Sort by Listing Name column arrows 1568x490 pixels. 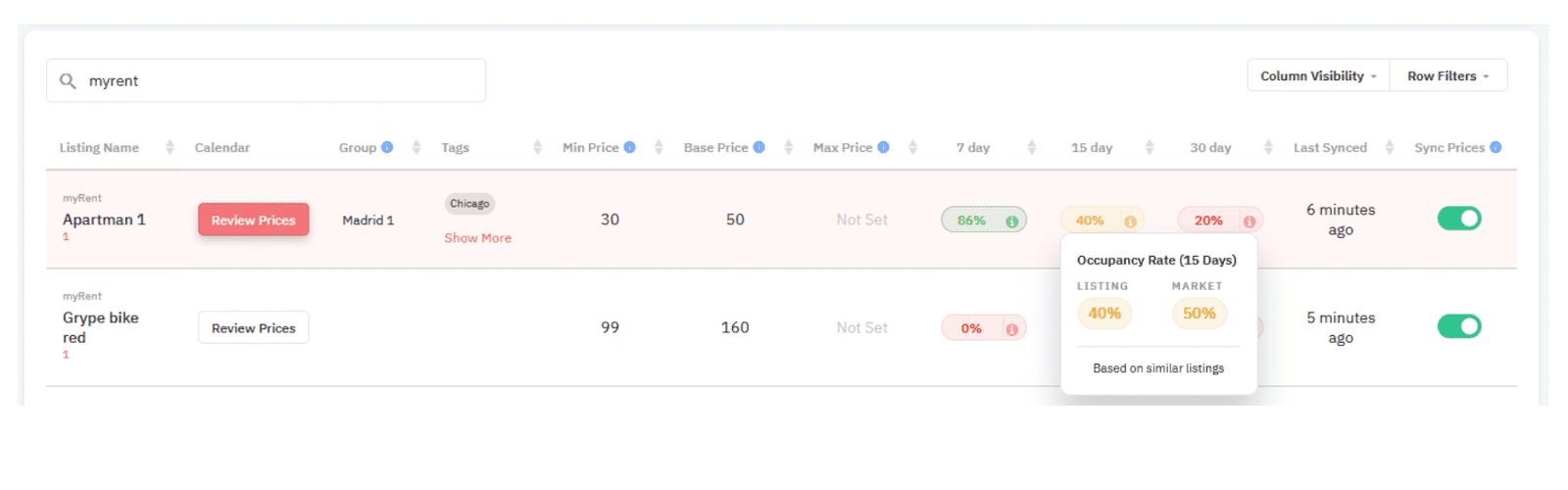[x=170, y=147]
